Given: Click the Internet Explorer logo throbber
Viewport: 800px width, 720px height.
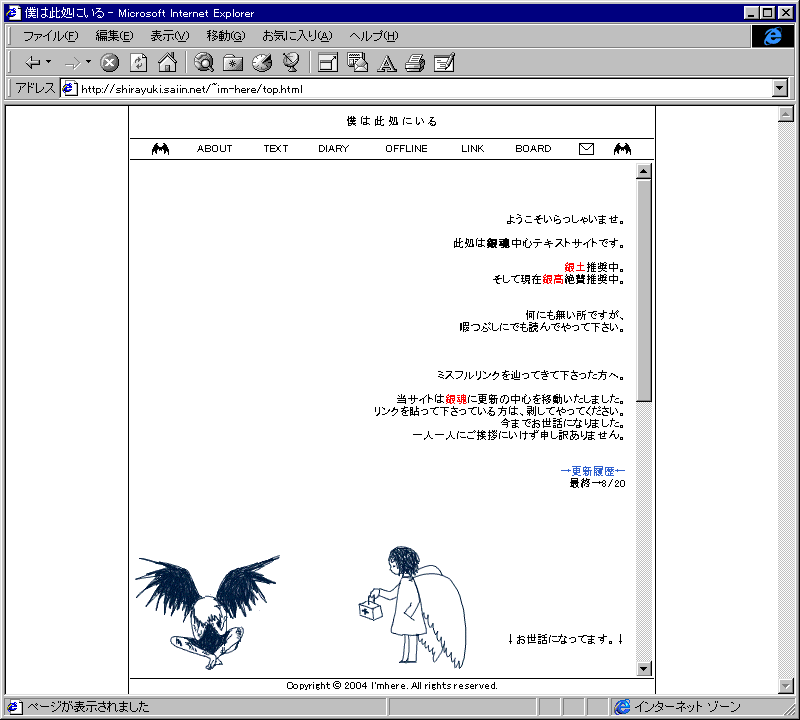Looking at the screenshot, I should coord(772,36).
